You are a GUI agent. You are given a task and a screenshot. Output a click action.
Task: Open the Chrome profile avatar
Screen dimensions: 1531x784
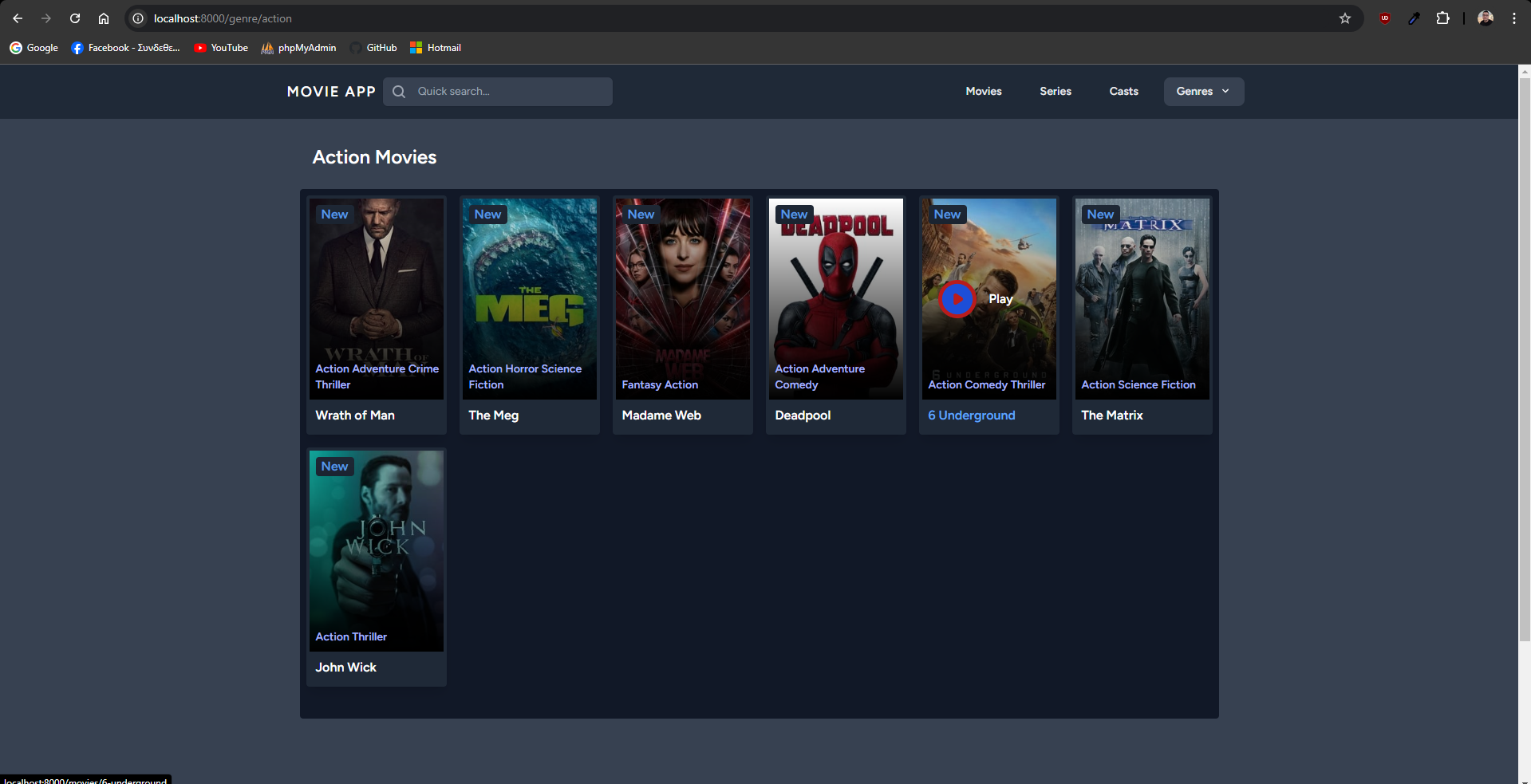point(1485,18)
